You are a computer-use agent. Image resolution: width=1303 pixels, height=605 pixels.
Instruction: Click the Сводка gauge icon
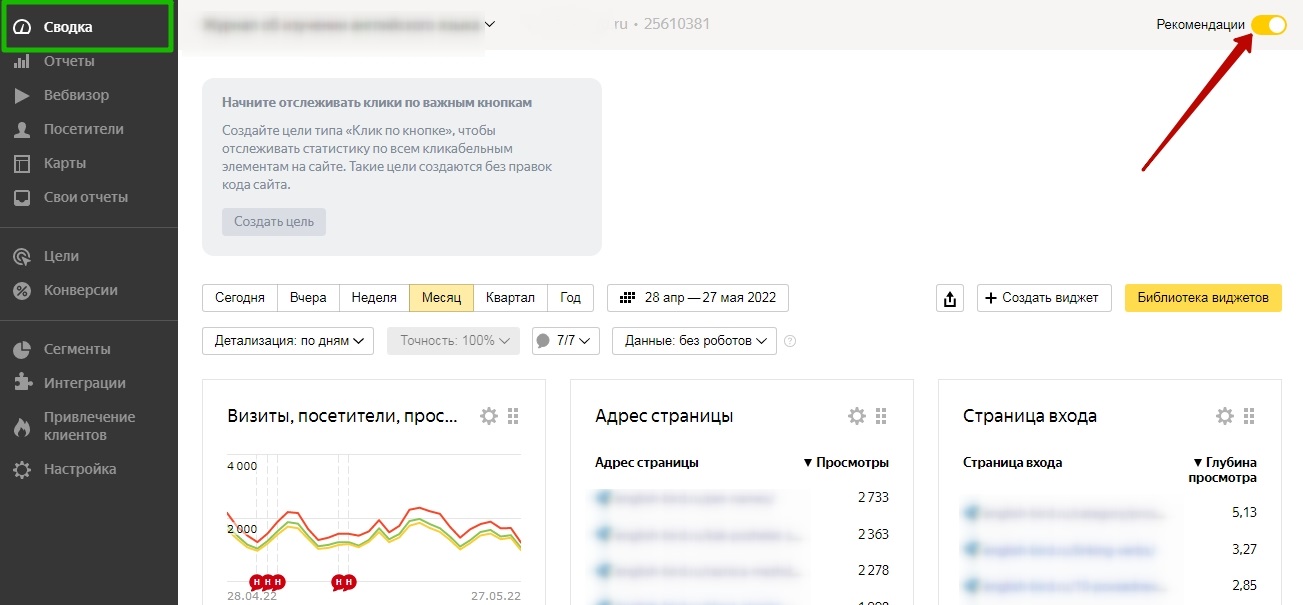coord(22,27)
